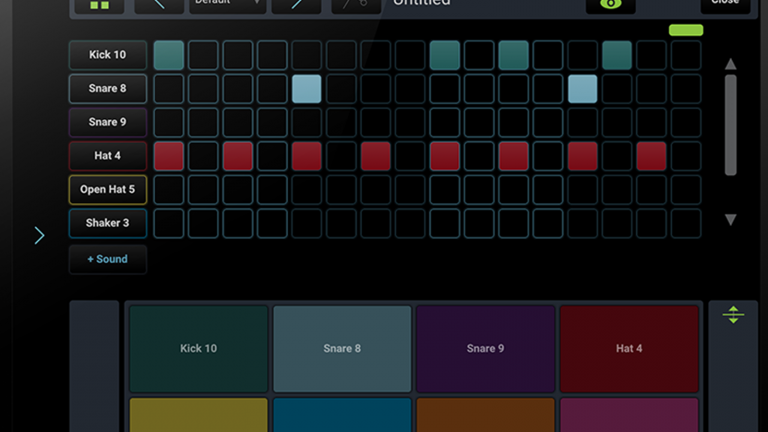Tap the Snare 9 purple pad
The height and width of the screenshot is (432, 768).
click(485, 348)
